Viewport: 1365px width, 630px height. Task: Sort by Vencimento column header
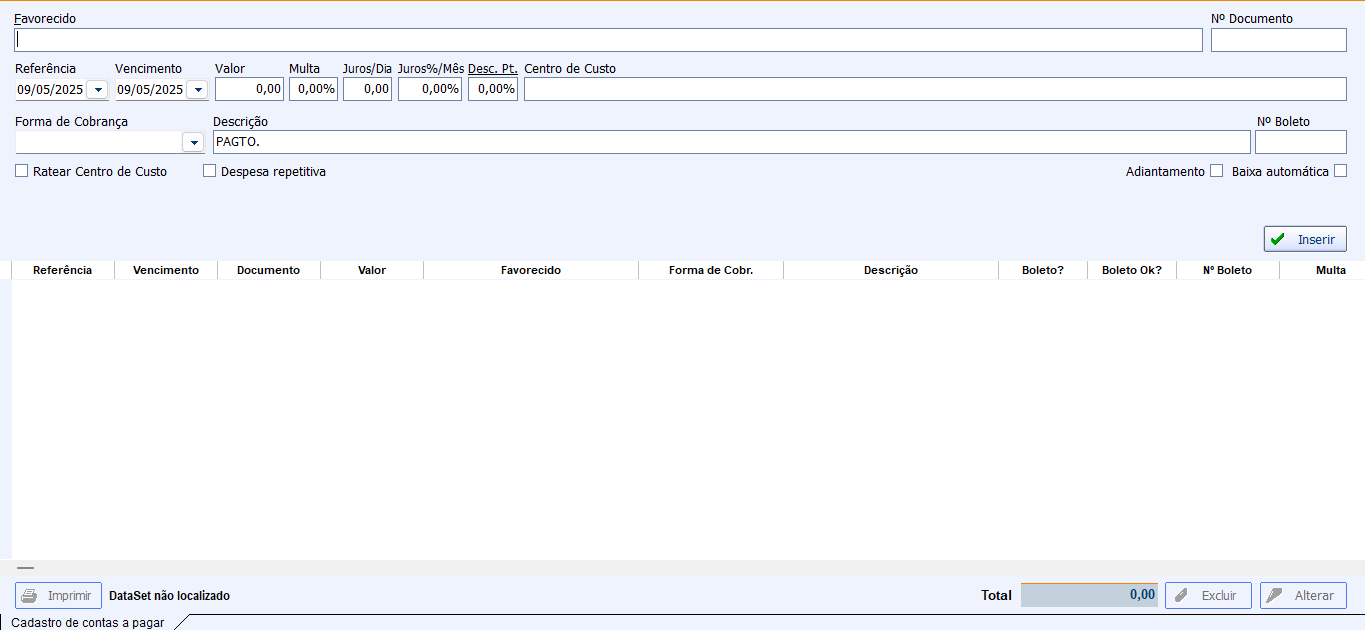pos(166,270)
